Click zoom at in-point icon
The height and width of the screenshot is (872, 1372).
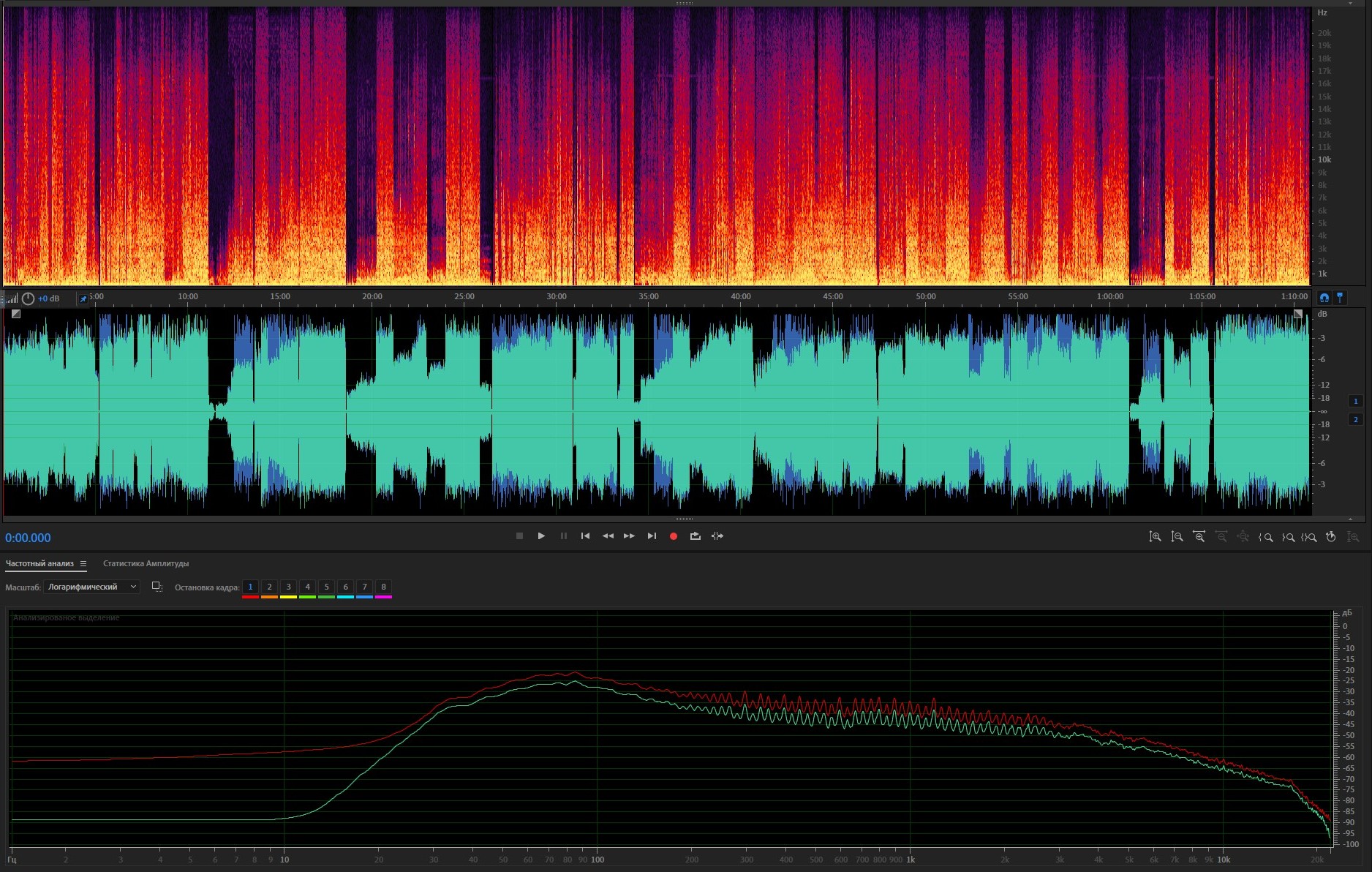tap(1265, 537)
